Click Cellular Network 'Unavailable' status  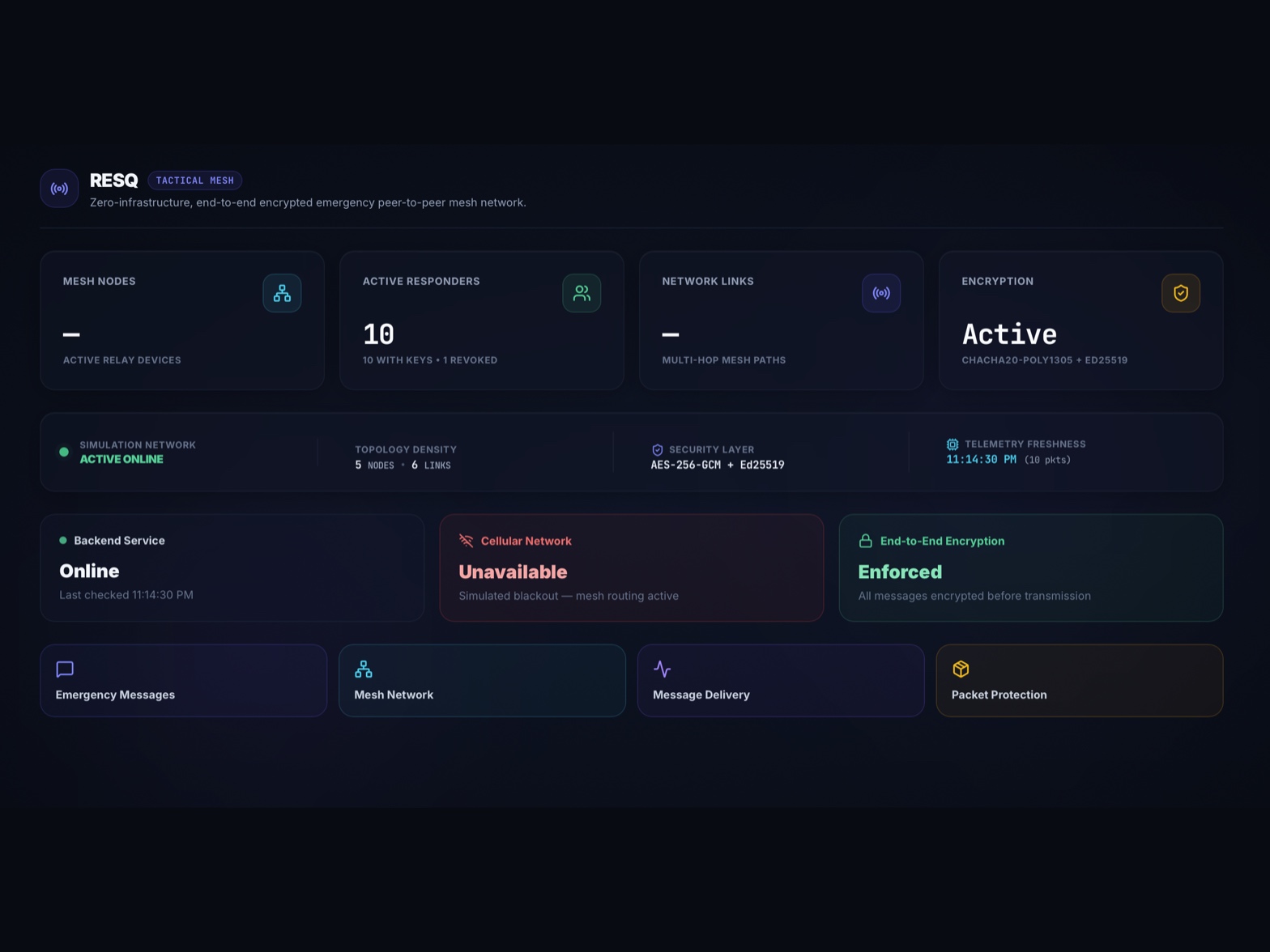pyautogui.click(x=513, y=572)
